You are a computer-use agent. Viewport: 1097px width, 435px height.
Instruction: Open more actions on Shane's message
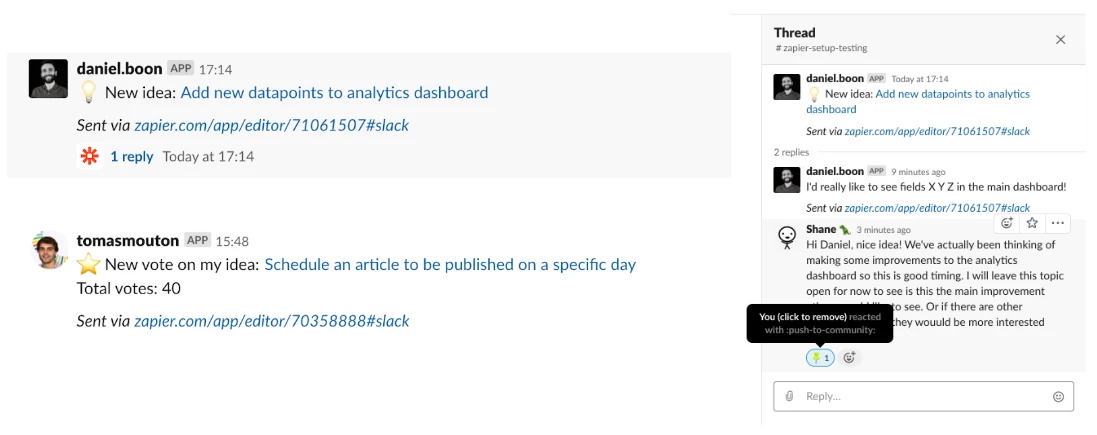coord(1057,223)
